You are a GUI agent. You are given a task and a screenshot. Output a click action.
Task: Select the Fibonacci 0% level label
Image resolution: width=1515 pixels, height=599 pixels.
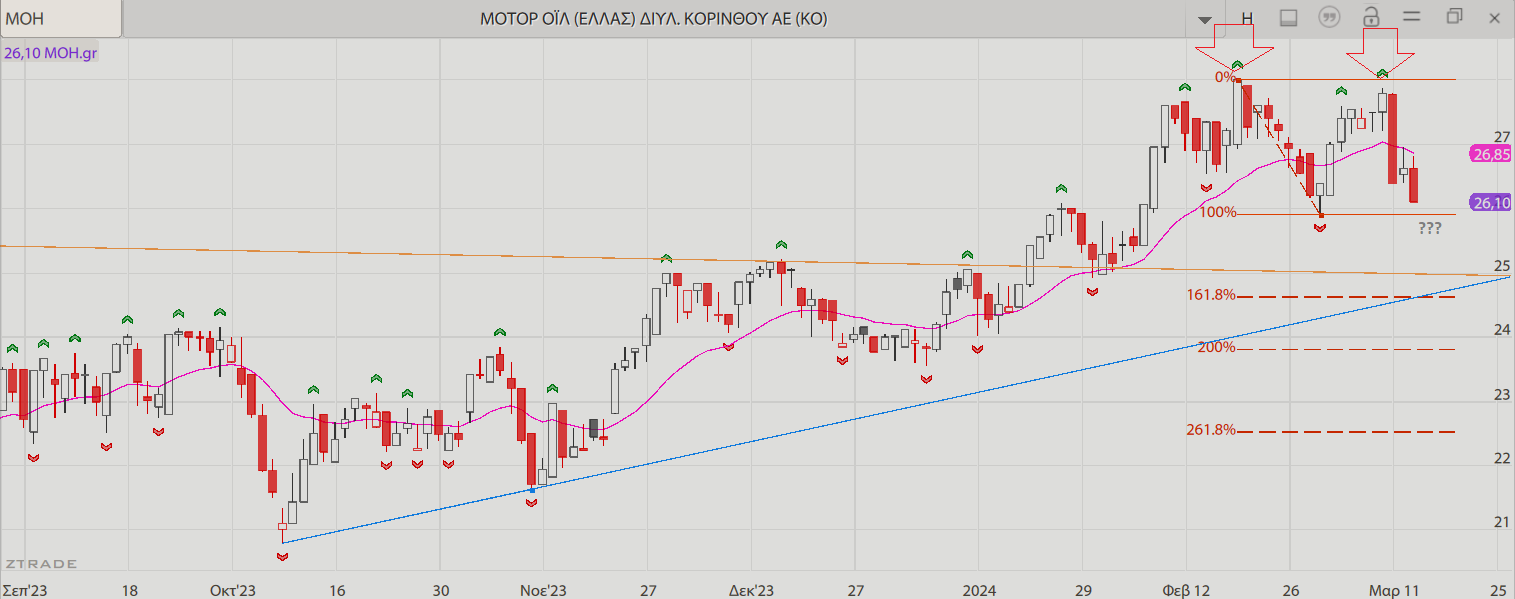(x=1225, y=77)
